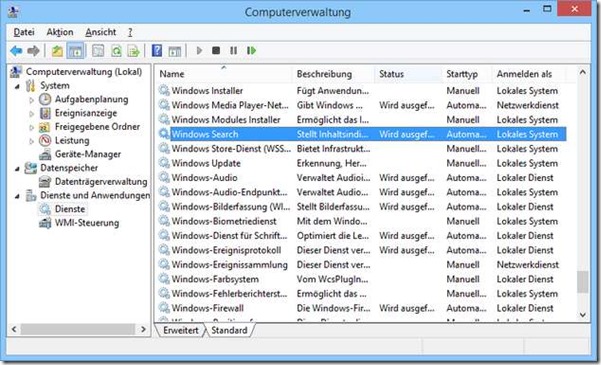The height and width of the screenshot is (365, 601).
Task: Sort by the Anmelden als column header
Action: 528,74
